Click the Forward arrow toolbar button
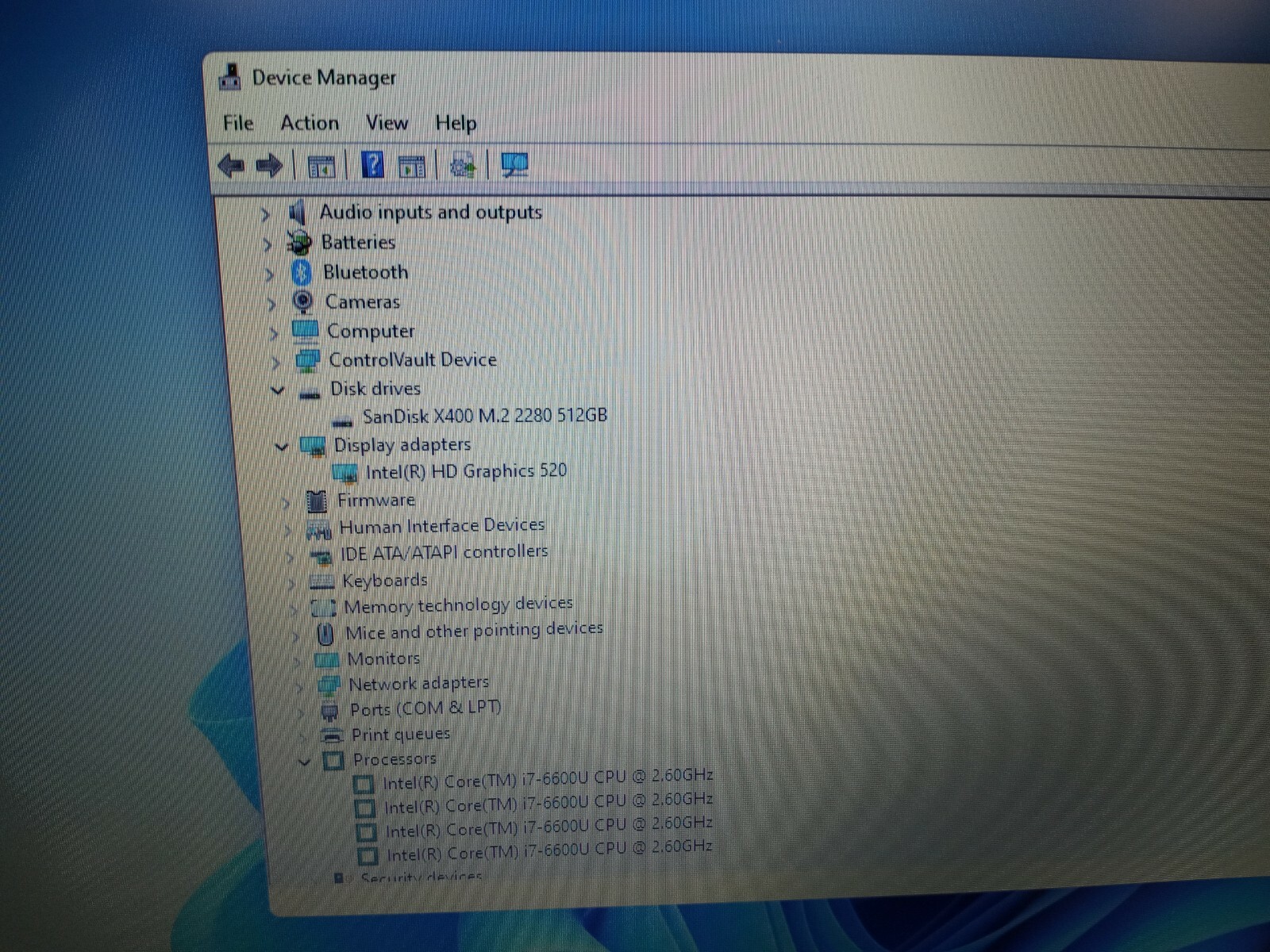The width and height of the screenshot is (1270, 952). [269, 166]
